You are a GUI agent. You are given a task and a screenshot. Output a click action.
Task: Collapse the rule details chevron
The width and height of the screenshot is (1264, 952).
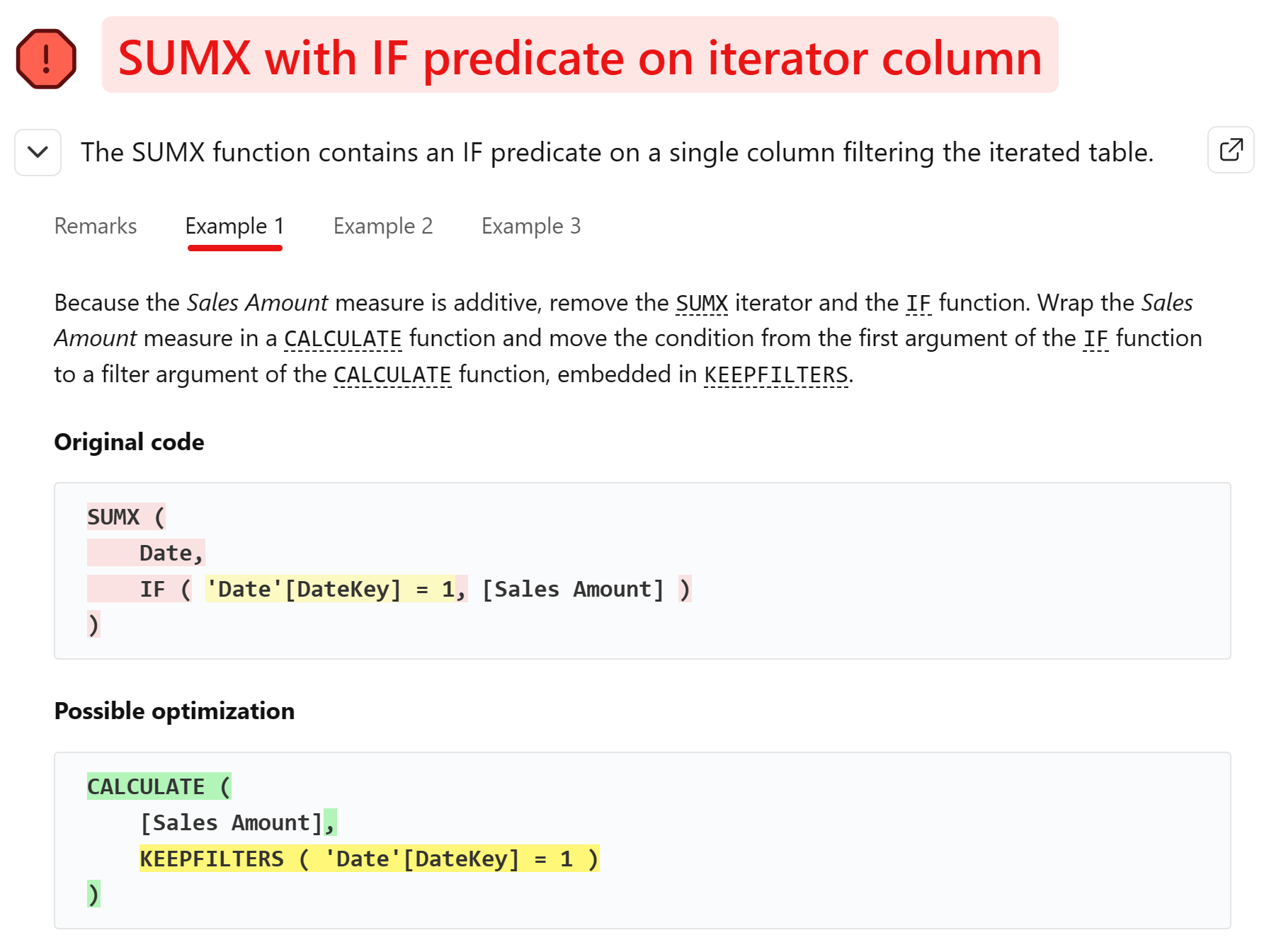38,151
